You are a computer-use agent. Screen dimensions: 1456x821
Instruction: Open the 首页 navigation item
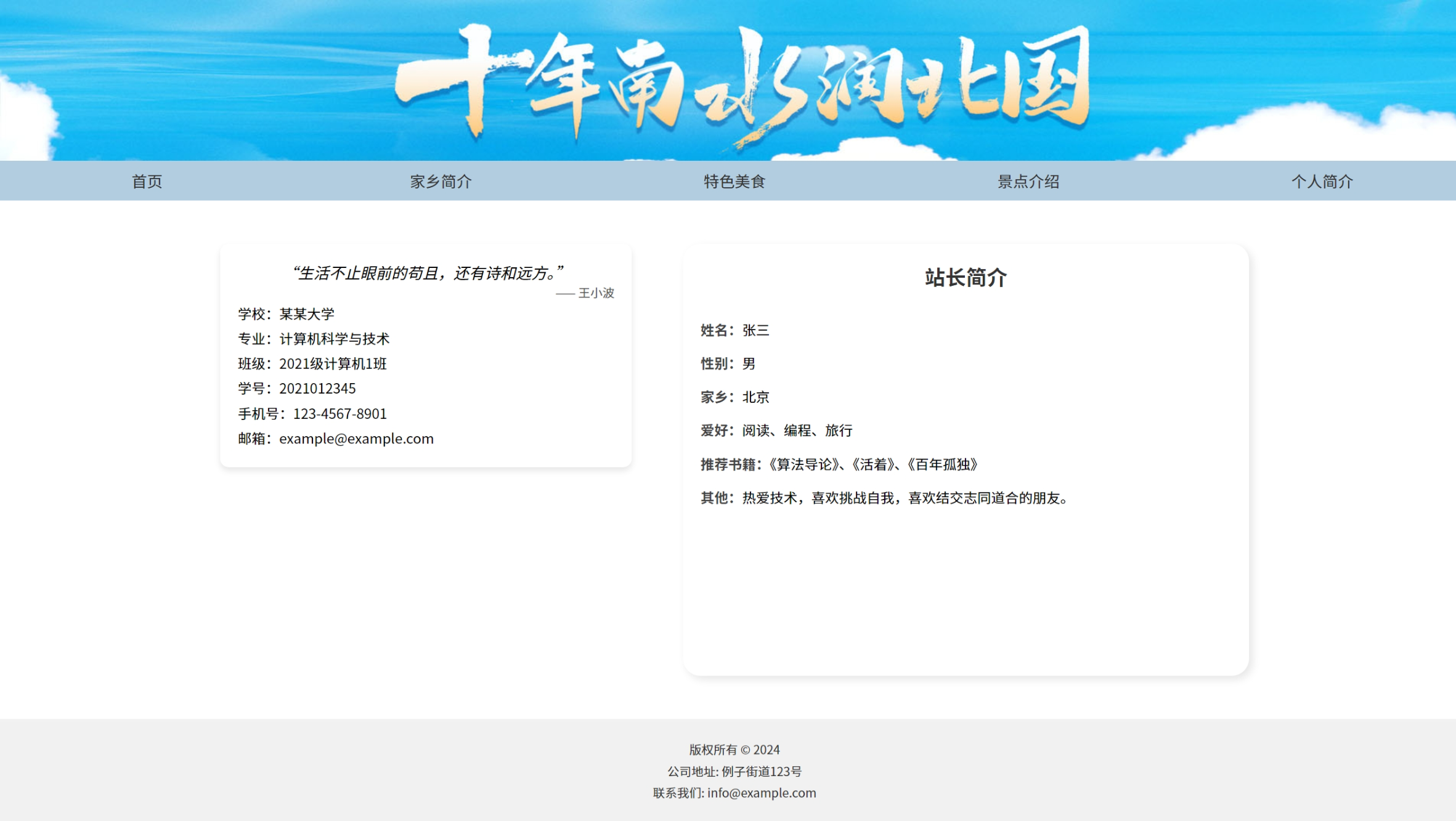[x=147, y=181]
